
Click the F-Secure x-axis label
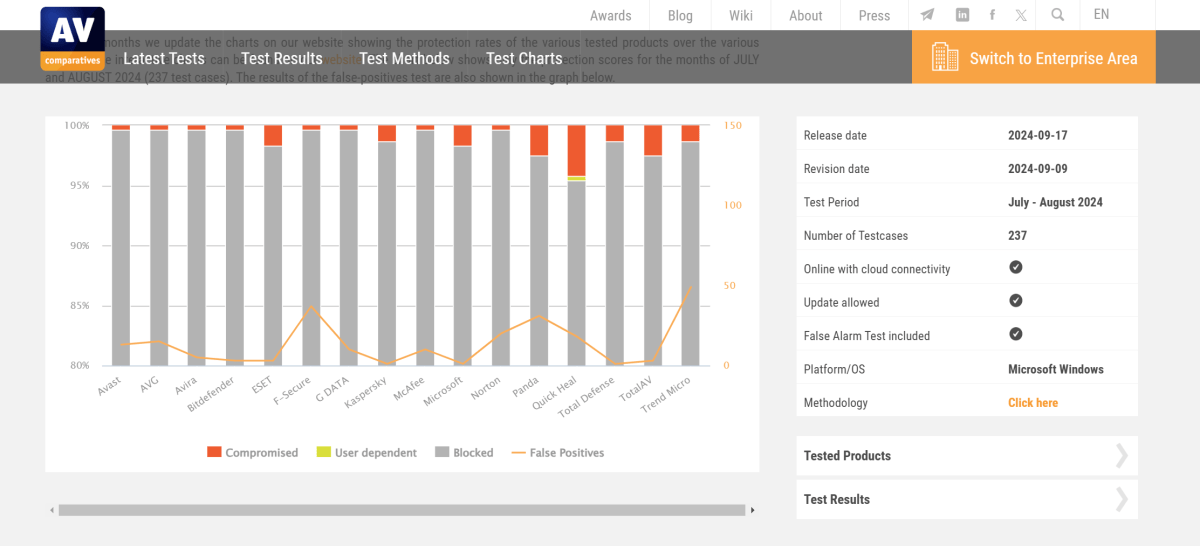pyautogui.click(x=292, y=393)
